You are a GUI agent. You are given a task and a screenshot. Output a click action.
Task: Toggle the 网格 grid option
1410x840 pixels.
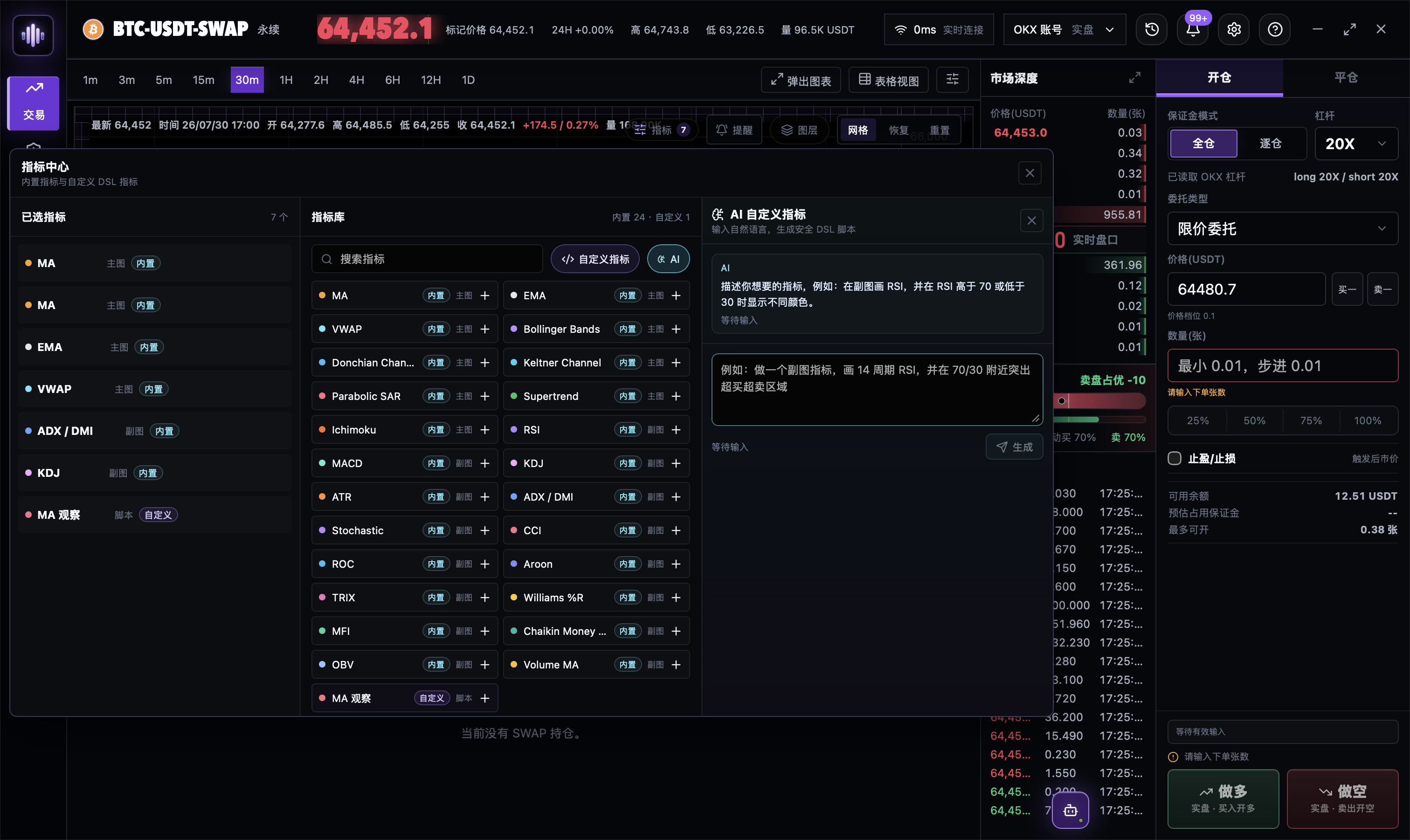click(857, 130)
